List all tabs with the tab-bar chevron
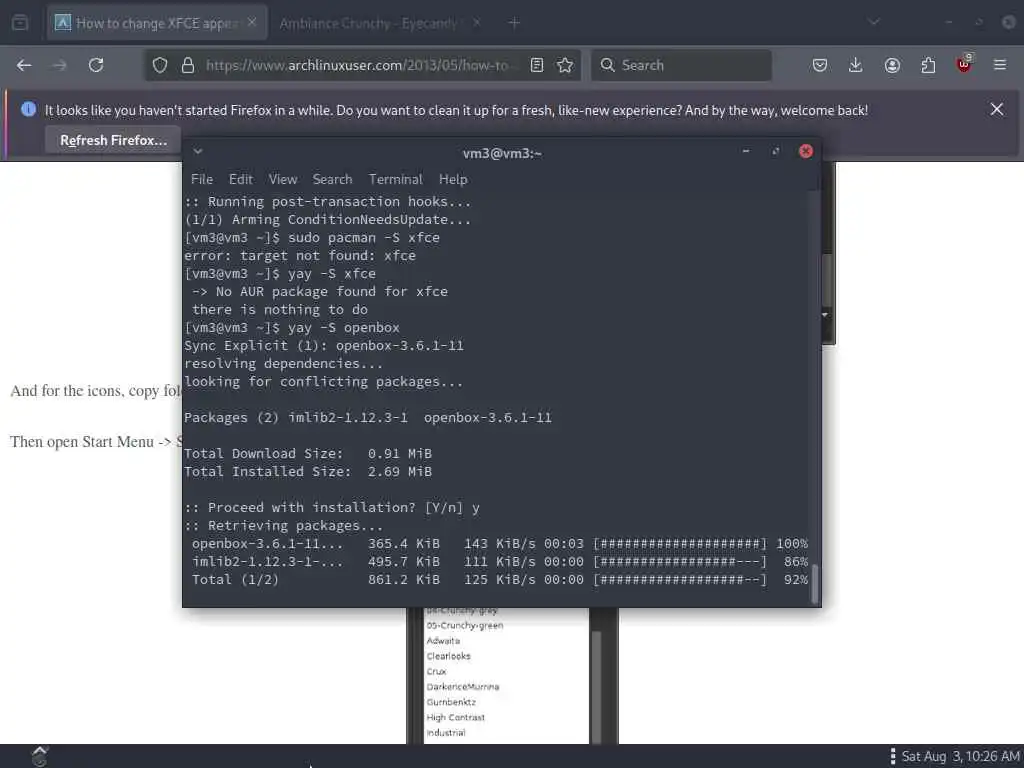This screenshot has height=768, width=1024. (x=873, y=23)
